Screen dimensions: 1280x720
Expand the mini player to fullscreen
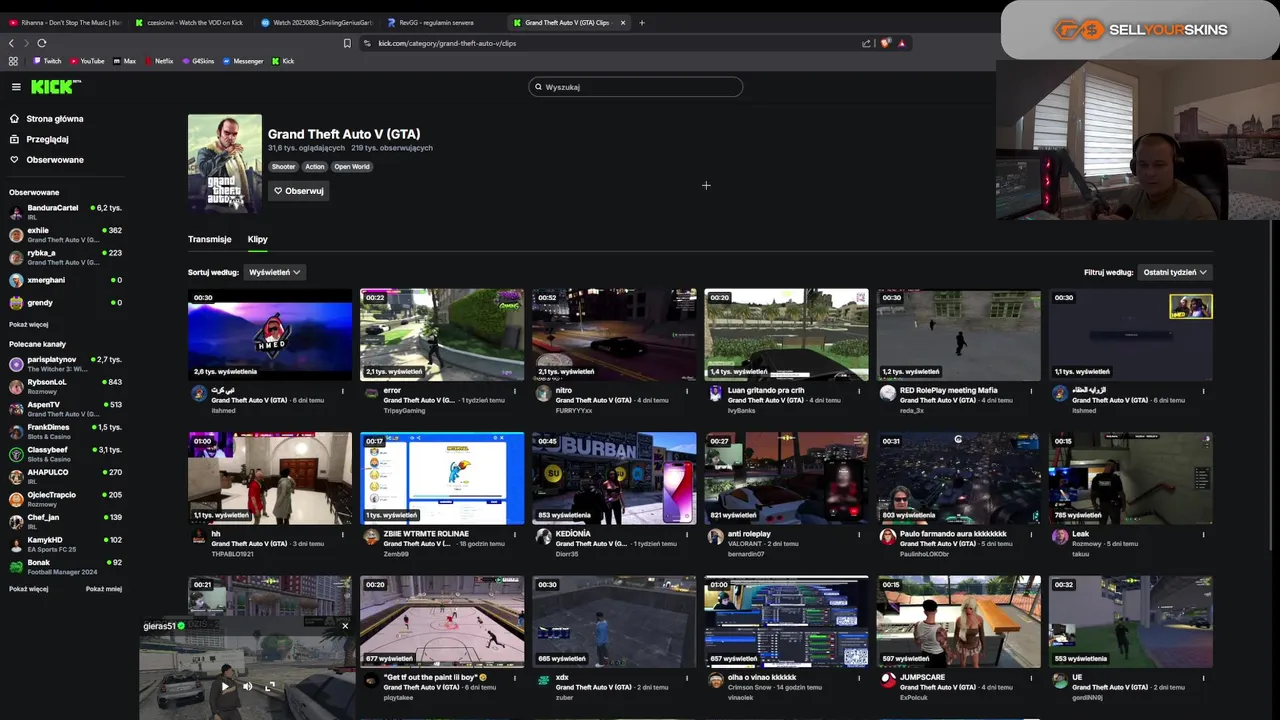(270, 687)
